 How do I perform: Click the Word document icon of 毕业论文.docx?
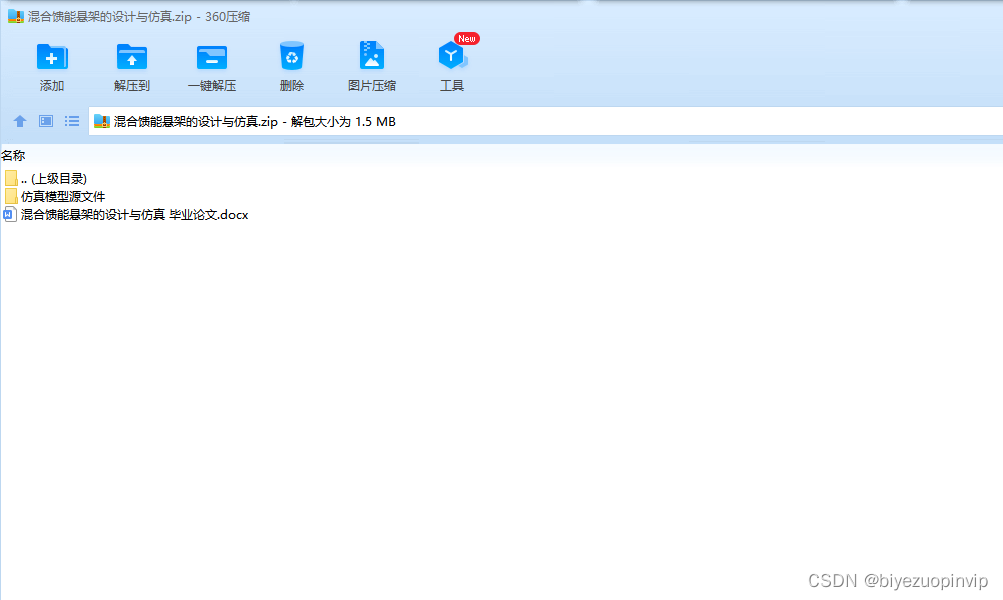coord(10,214)
